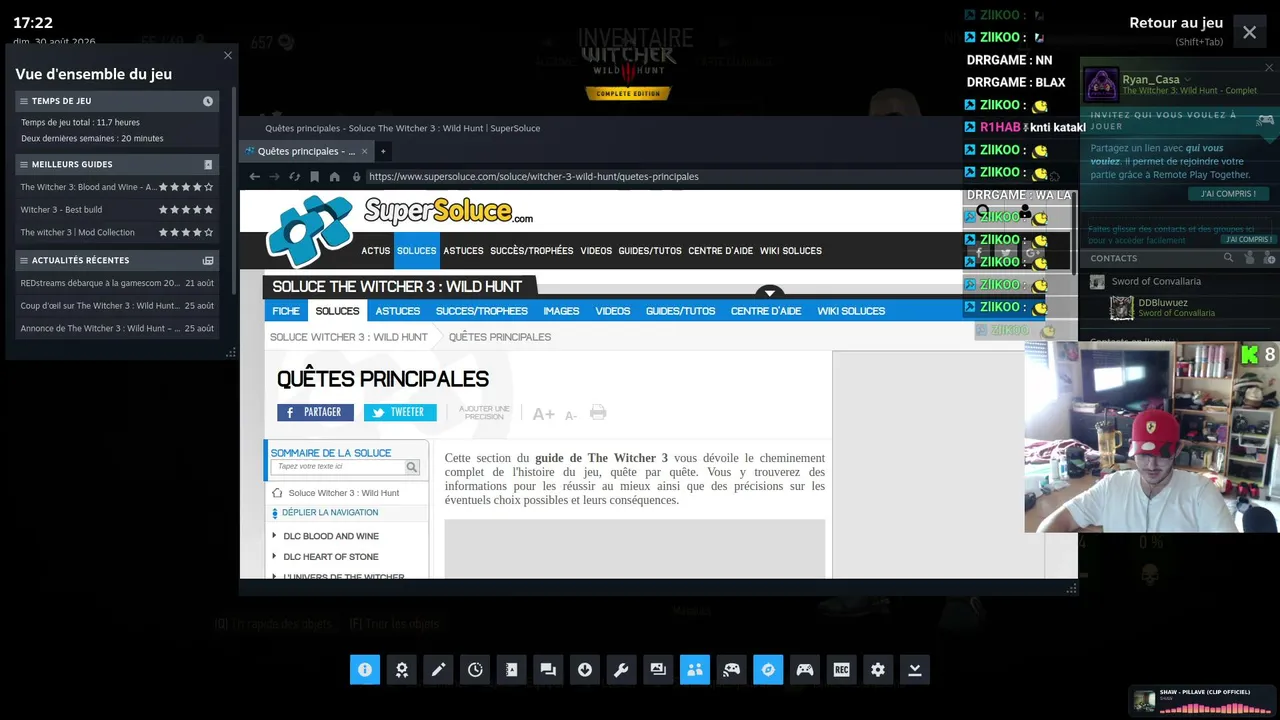Click the Ryan_Casa profile avatar

(x=1101, y=84)
